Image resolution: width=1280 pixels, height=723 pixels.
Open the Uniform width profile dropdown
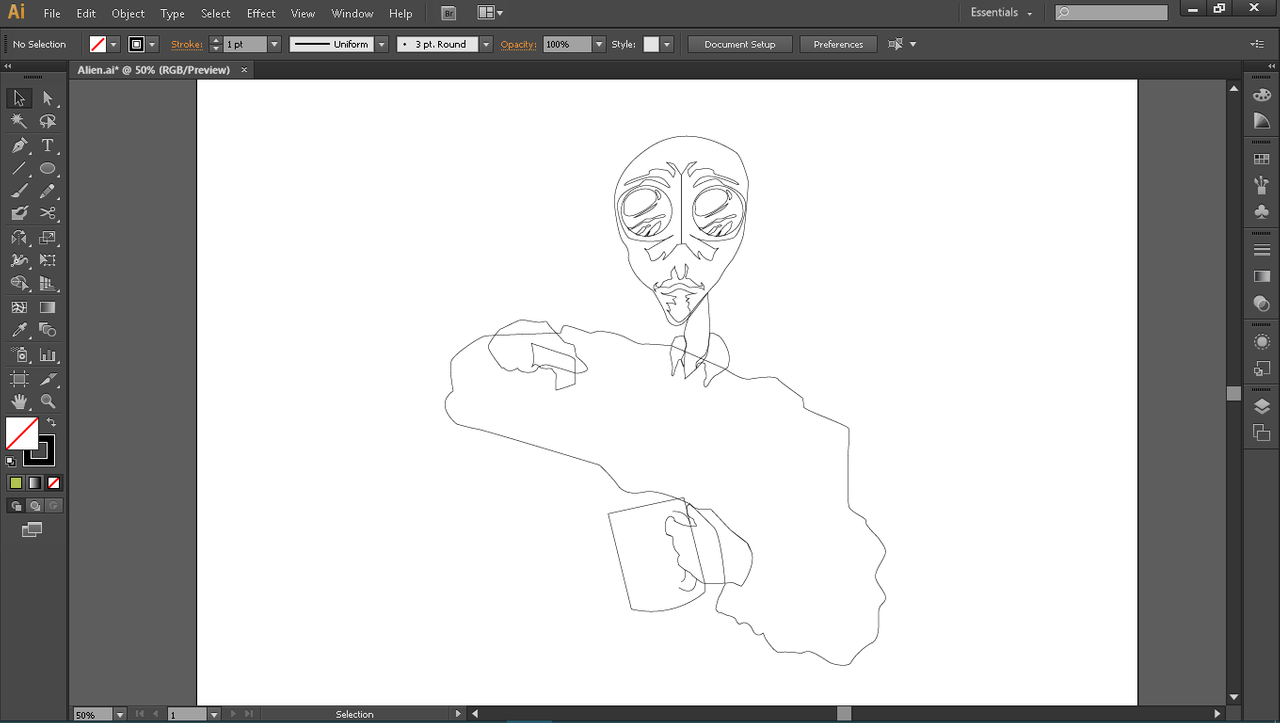point(382,44)
